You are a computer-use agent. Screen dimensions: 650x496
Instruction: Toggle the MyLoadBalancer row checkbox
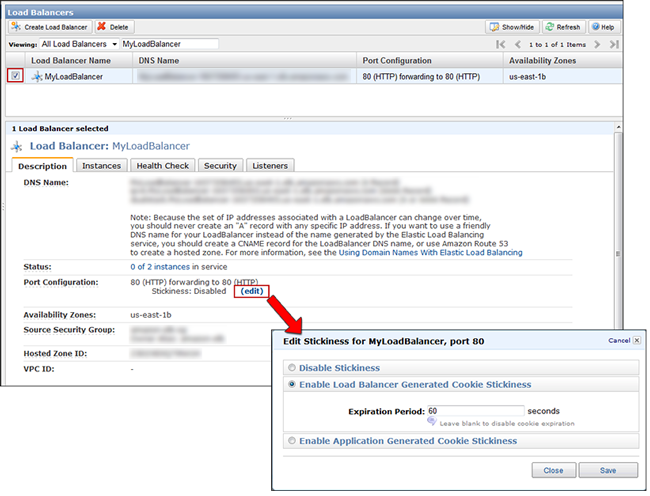15,76
